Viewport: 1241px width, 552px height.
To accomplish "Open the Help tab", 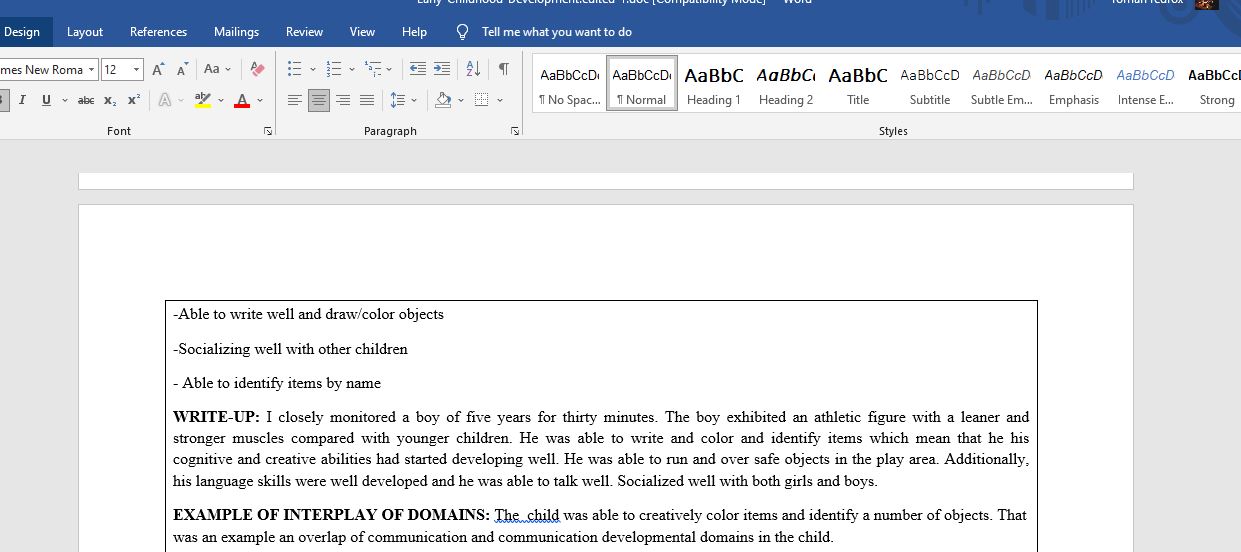I will coord(414,32).
